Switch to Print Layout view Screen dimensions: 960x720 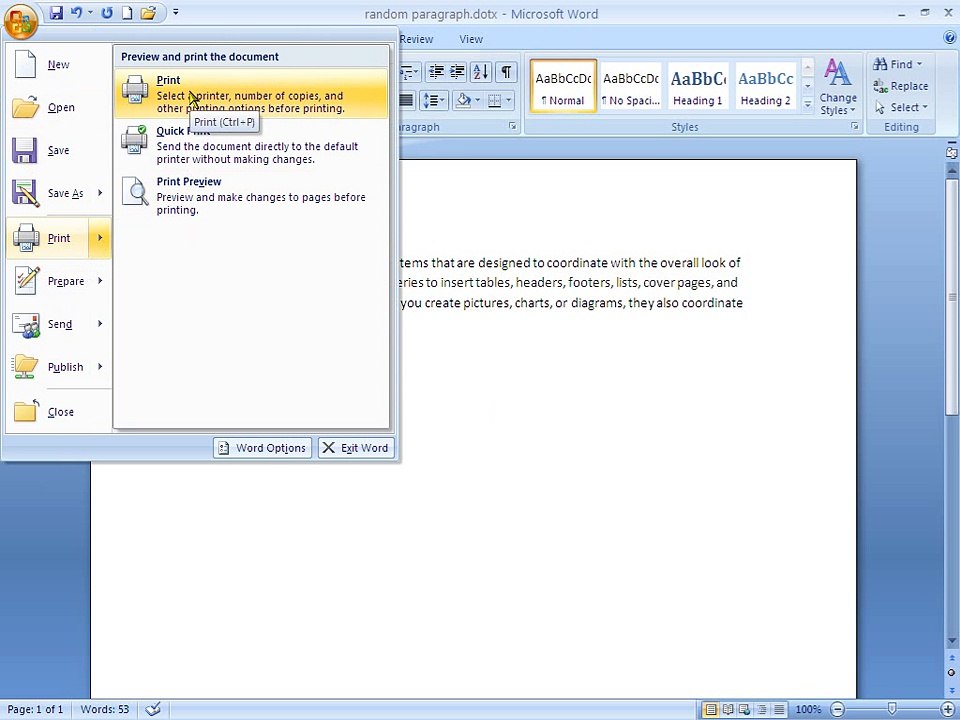[x=710, y=710]
